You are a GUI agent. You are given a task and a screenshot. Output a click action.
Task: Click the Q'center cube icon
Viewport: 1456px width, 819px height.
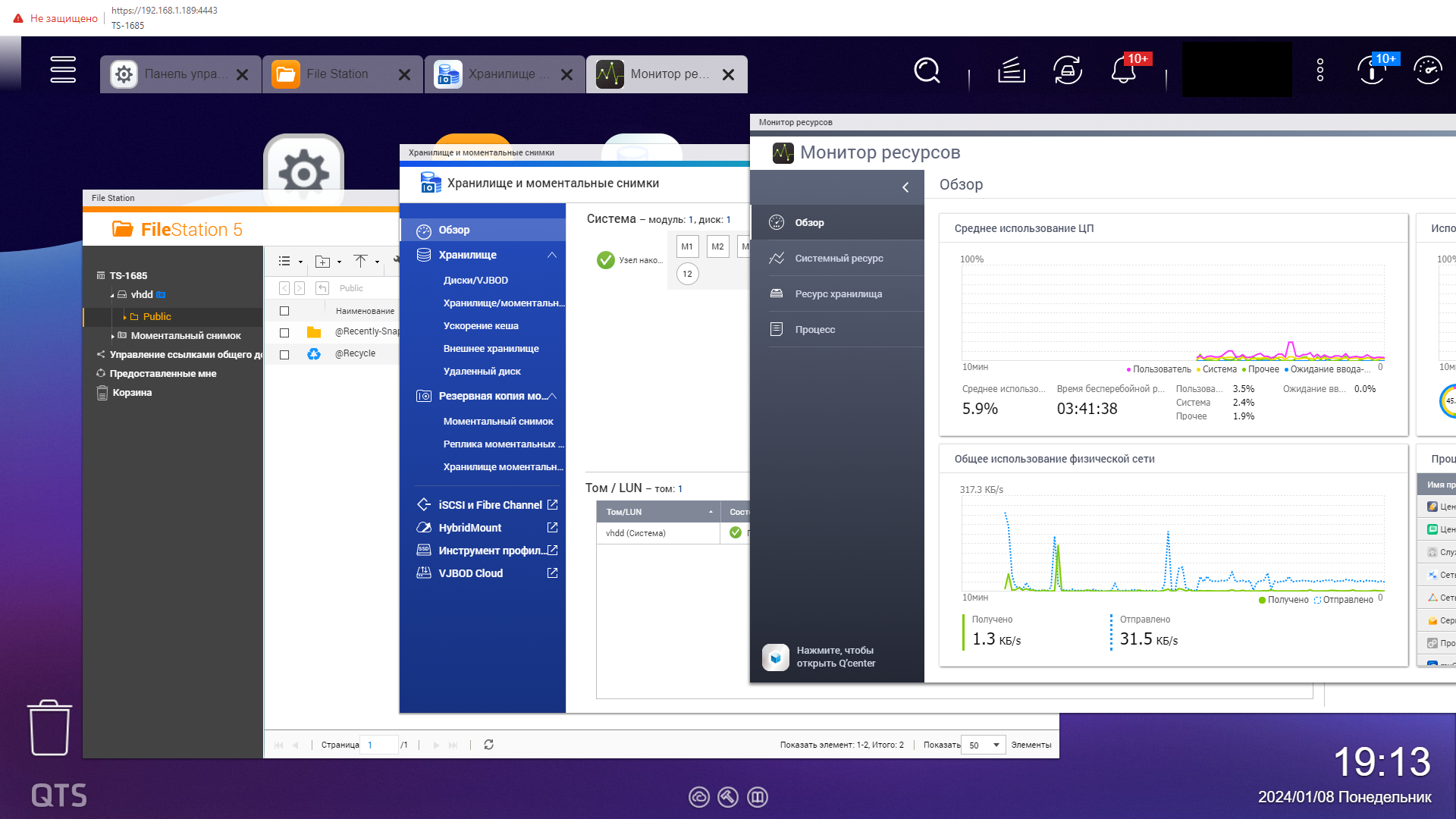775,657
